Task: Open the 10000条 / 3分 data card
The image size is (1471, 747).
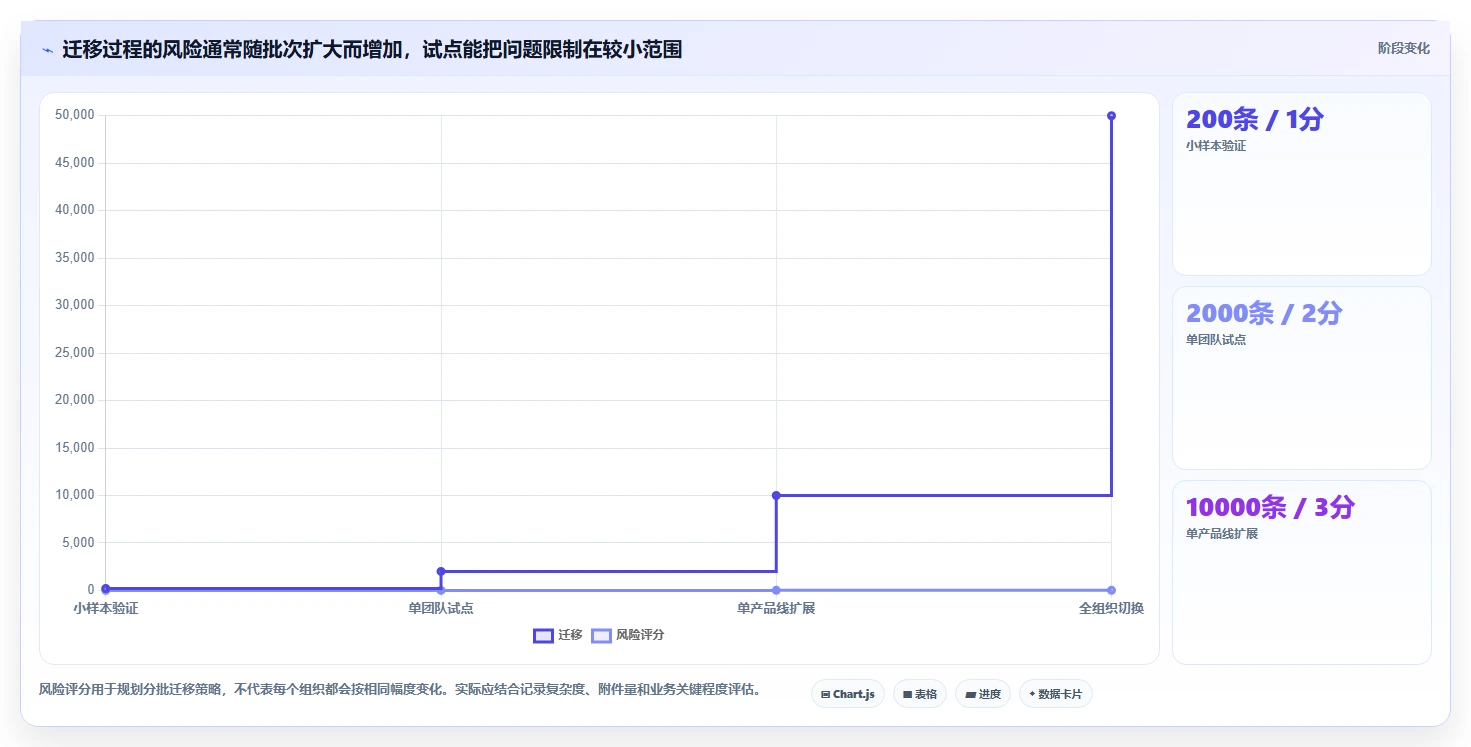Action: 1301,572
